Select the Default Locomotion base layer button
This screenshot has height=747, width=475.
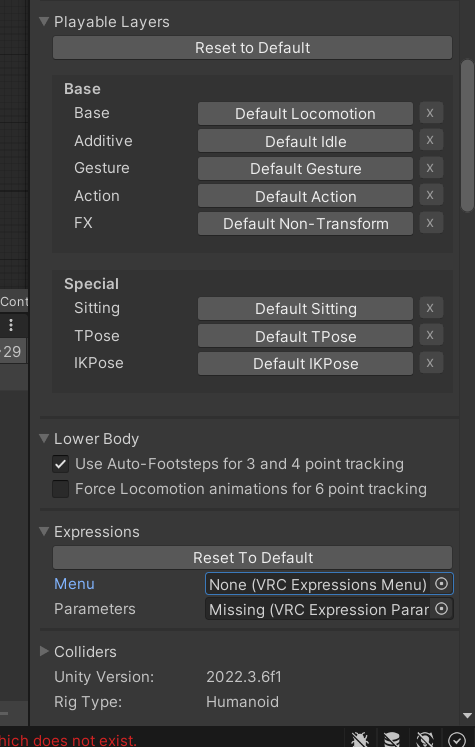[x=305, y=114]
